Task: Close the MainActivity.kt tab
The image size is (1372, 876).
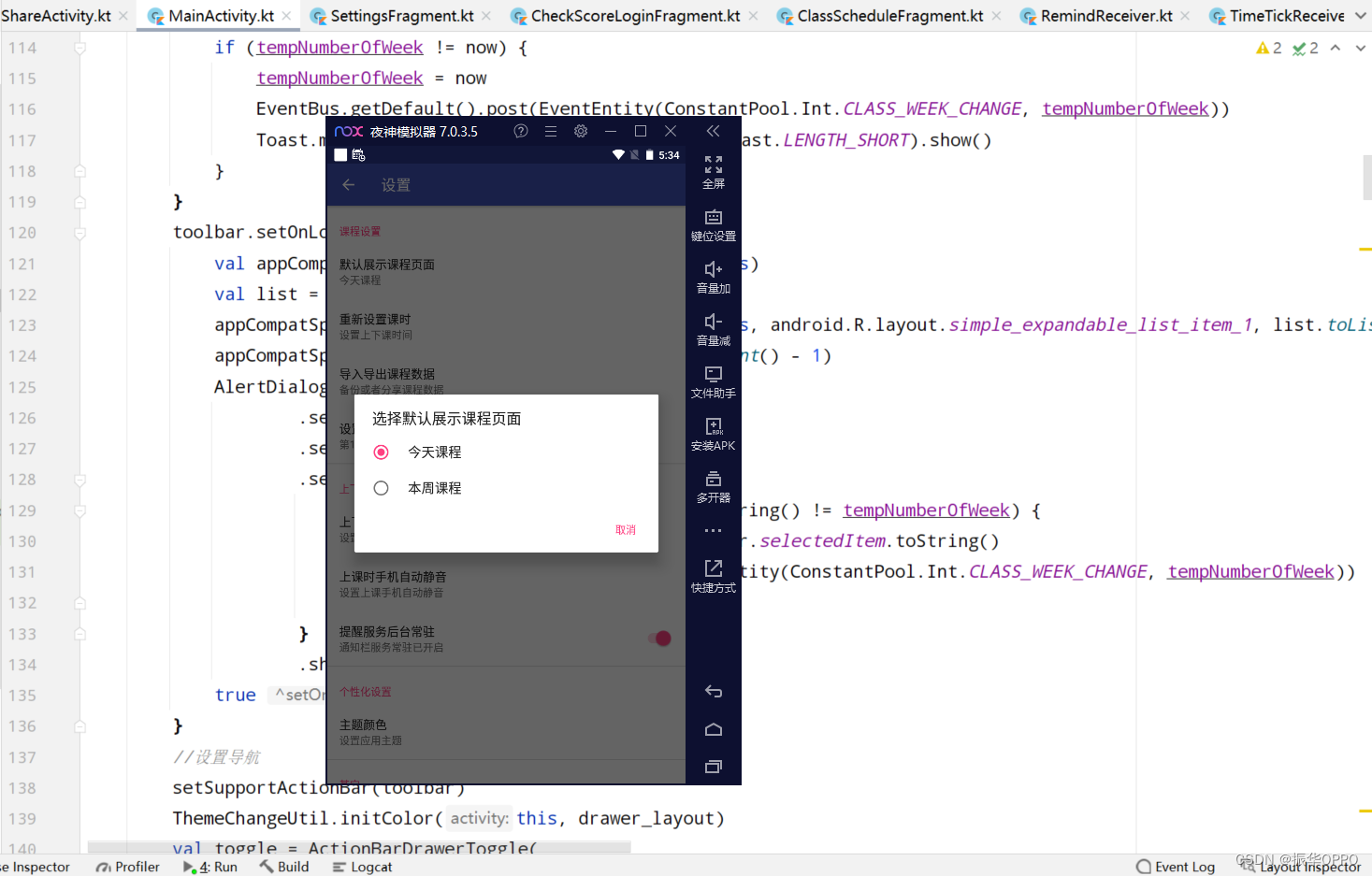Action: pyautogui.click(x=286, y=16)
